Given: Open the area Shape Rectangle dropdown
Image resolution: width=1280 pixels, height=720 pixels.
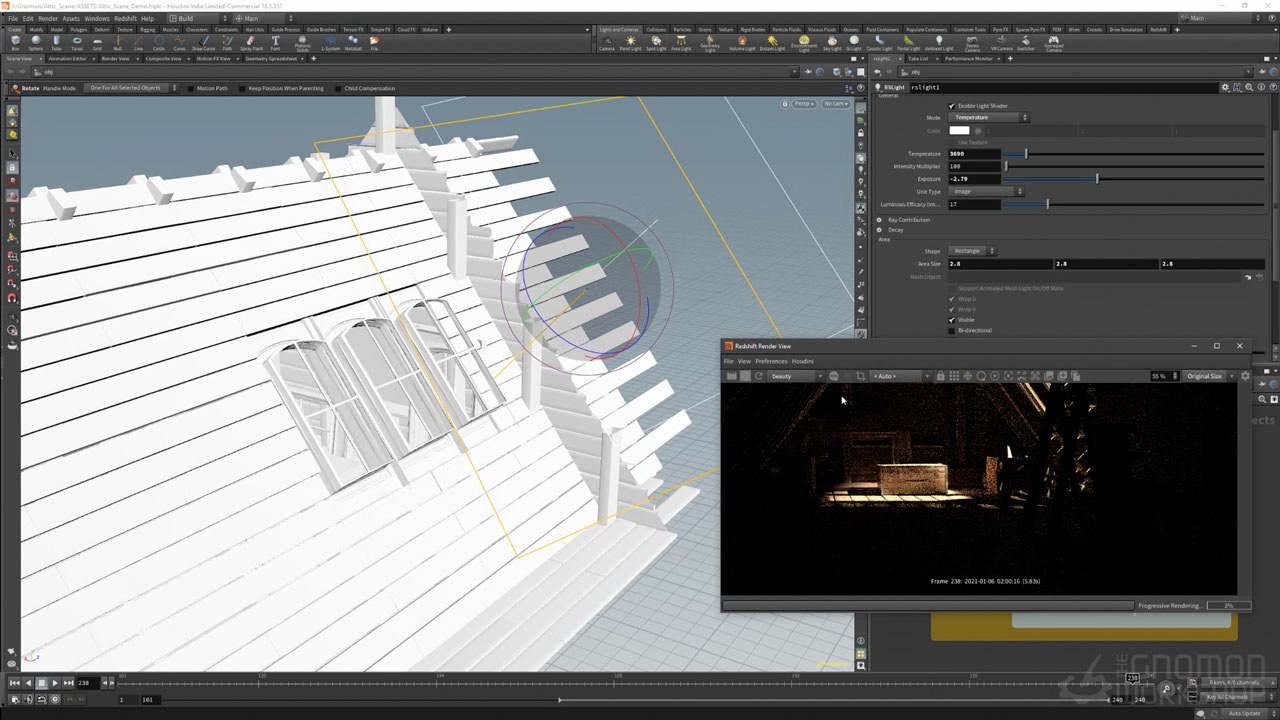Looking at the screenshot, I should (972, 251).
